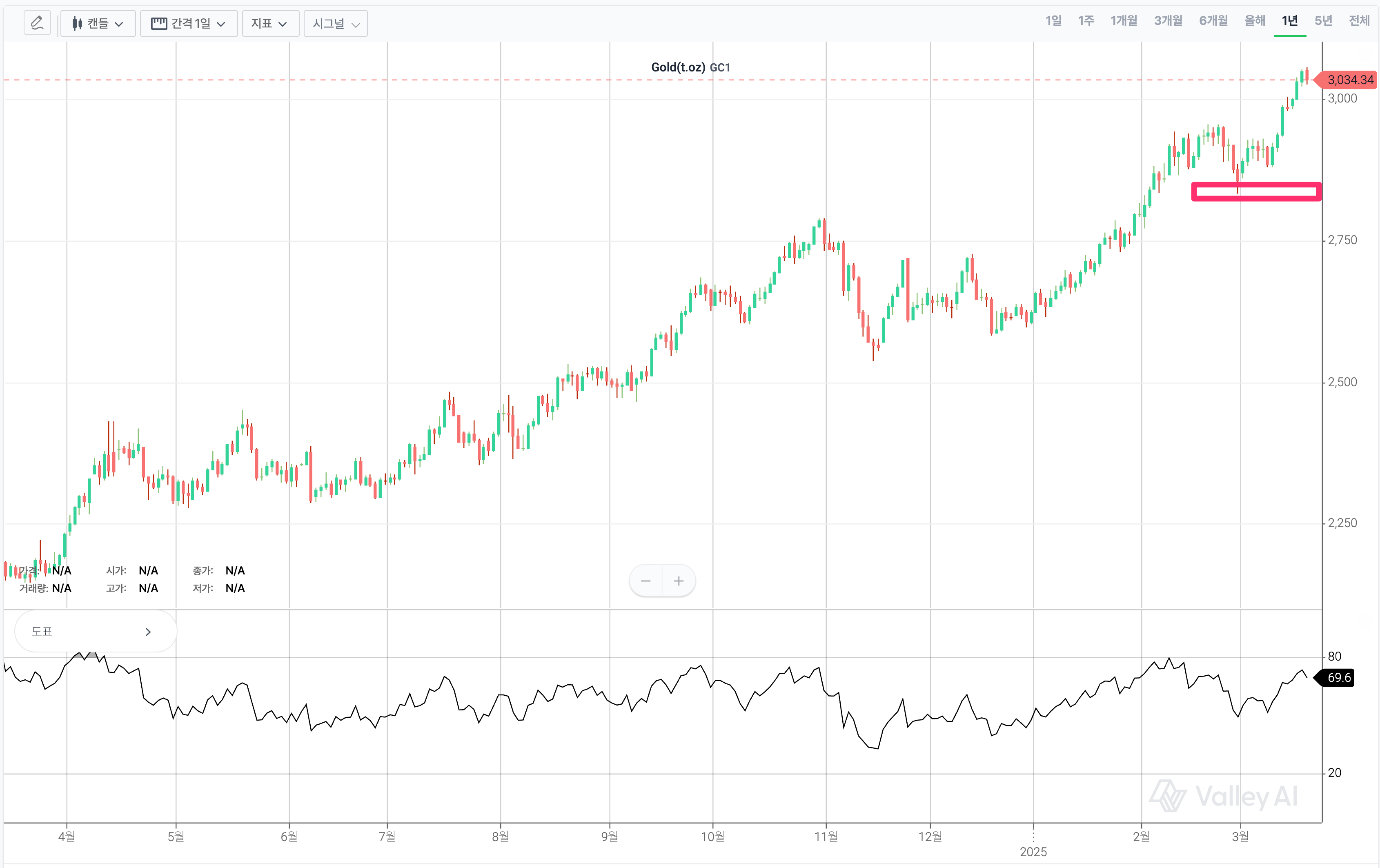Open the 시그널 signals dropdown
The width and height of the screenshot is (1380, 868).
(x=335, y=24)
